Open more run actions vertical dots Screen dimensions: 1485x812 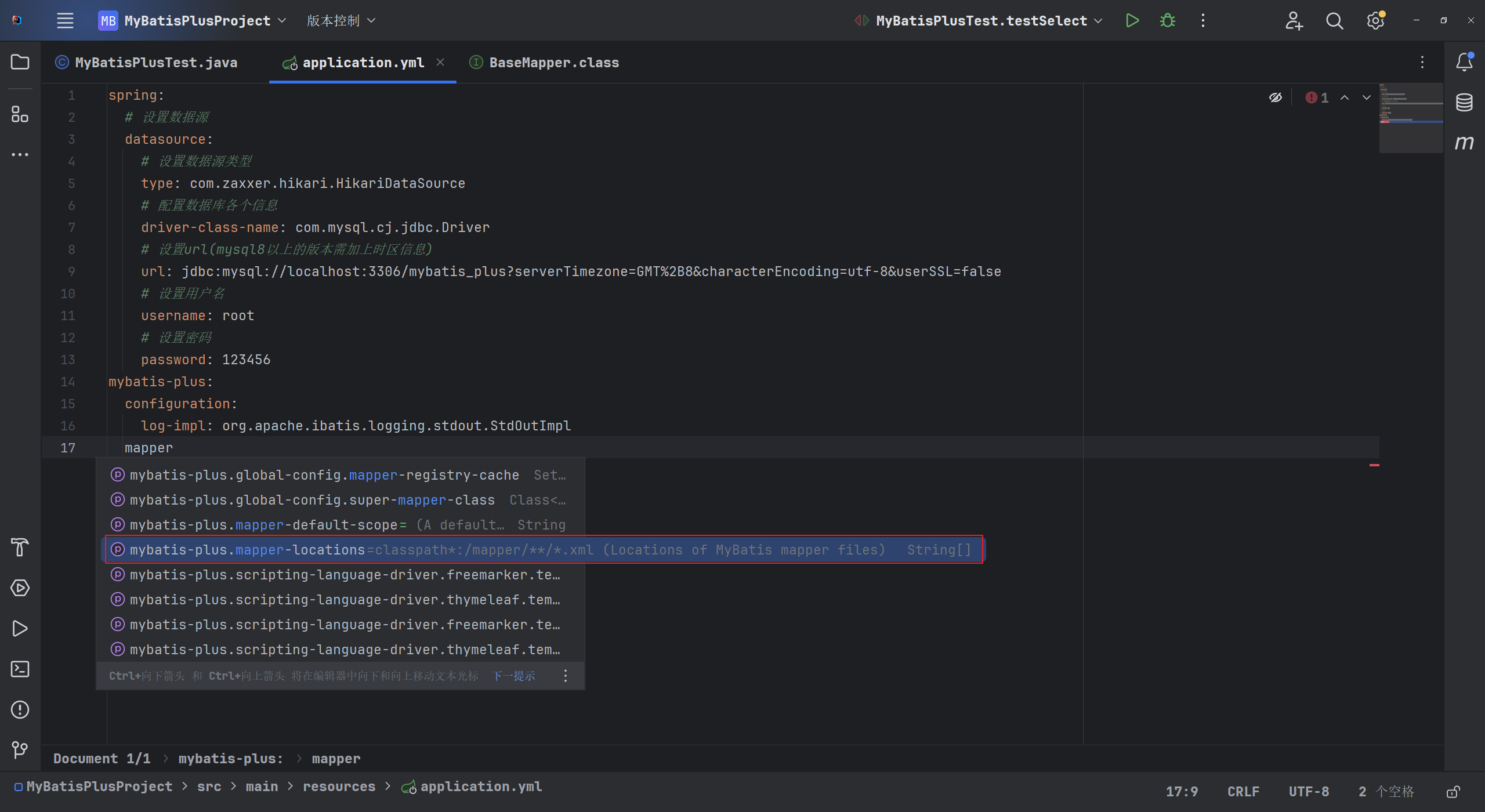[1203, 21]
